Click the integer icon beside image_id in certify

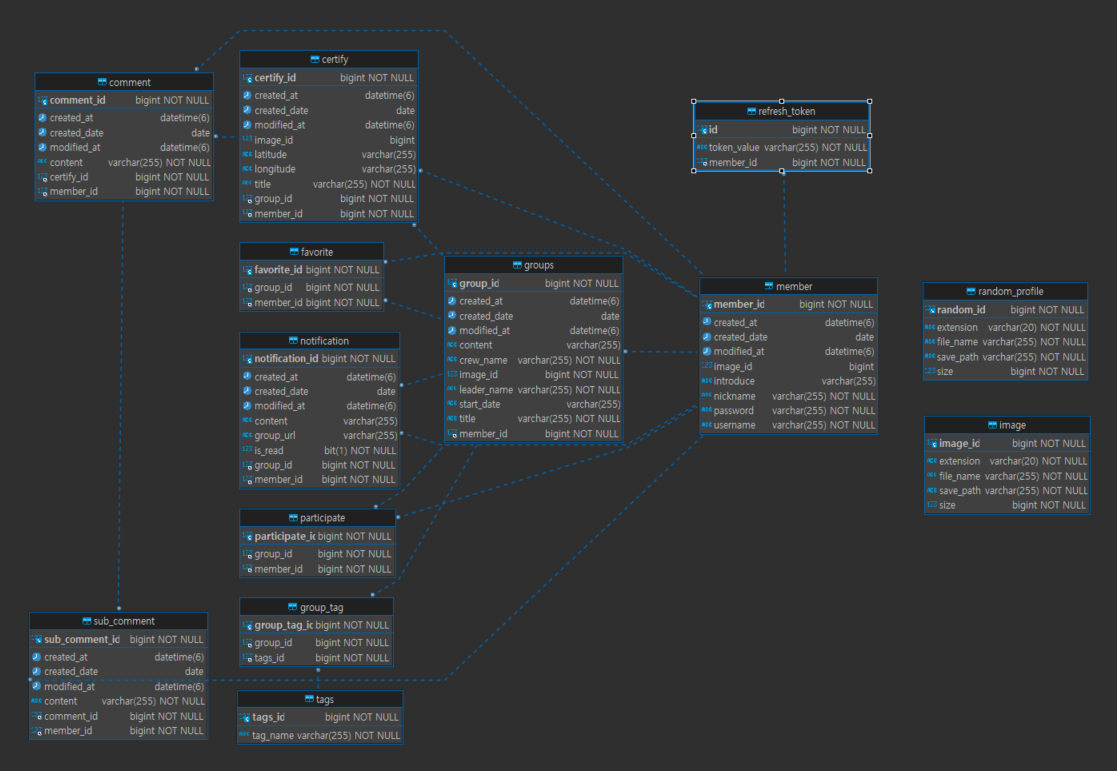click(x=249, y=140)
